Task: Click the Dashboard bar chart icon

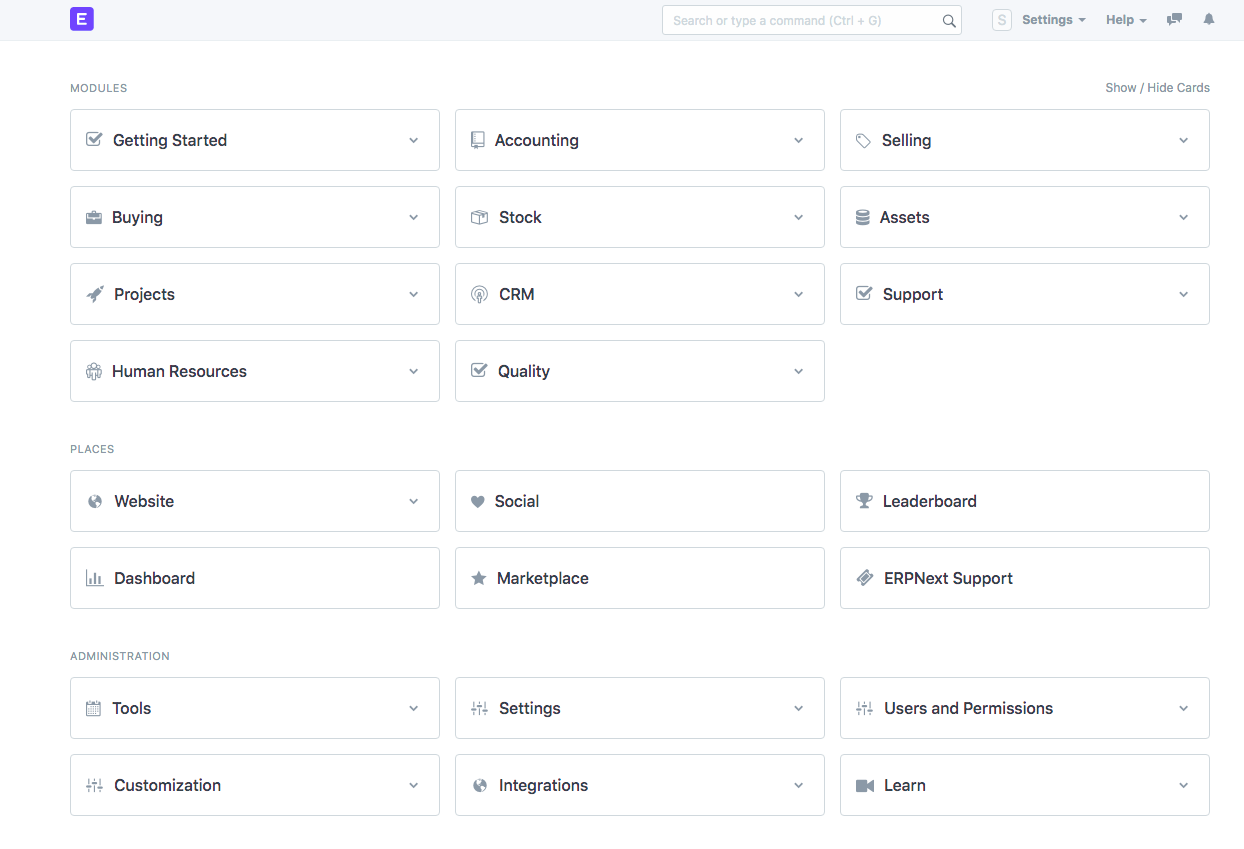Action: tap(95, 578)
